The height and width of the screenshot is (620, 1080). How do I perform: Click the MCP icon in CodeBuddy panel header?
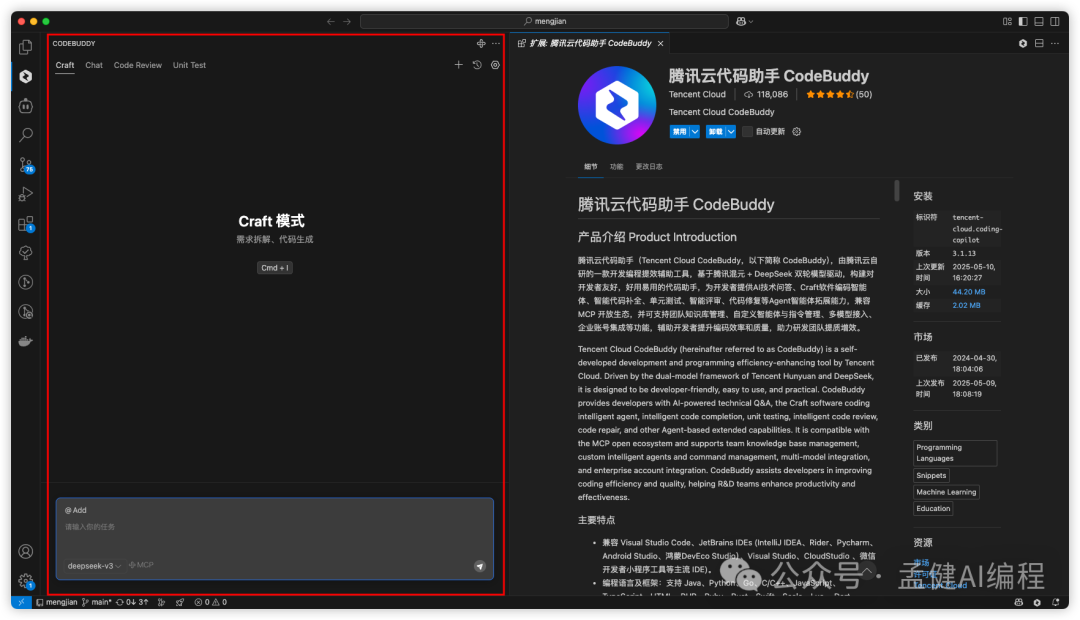[x=481, y=43]
